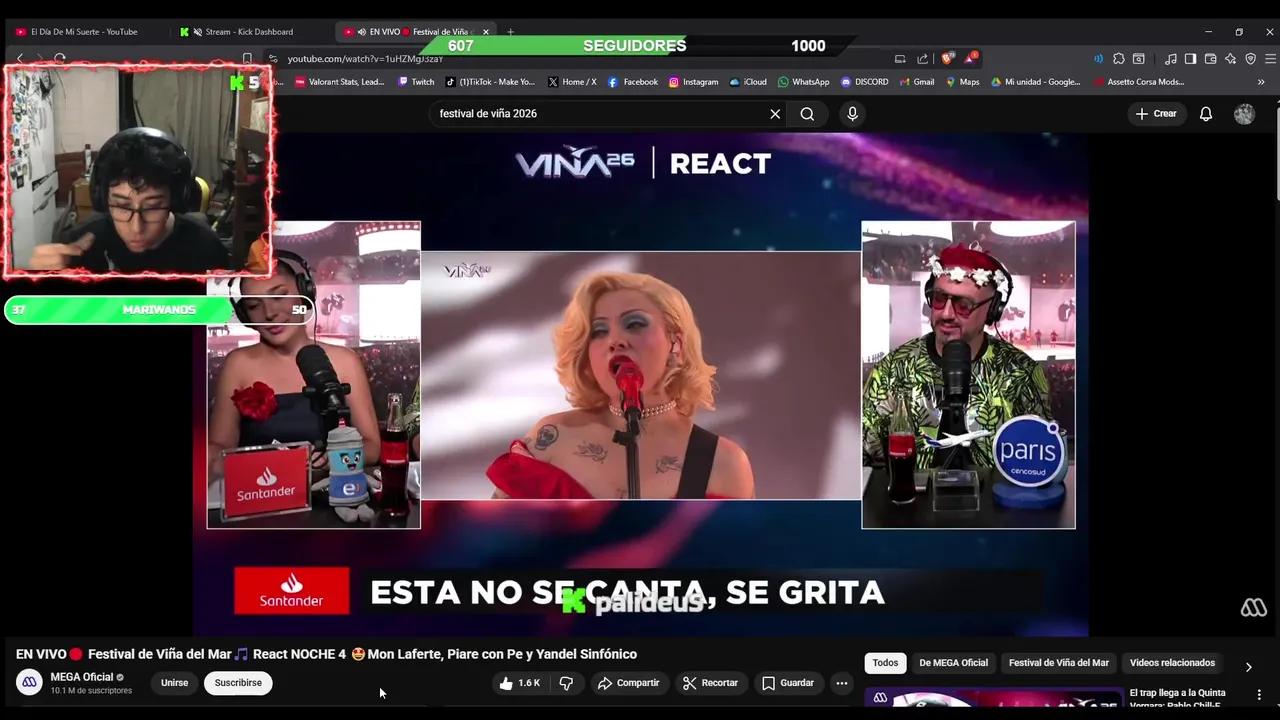The image size is (1280, 720).
Task: Open more actions ellipsis under video
Action: tap(842, 683)
